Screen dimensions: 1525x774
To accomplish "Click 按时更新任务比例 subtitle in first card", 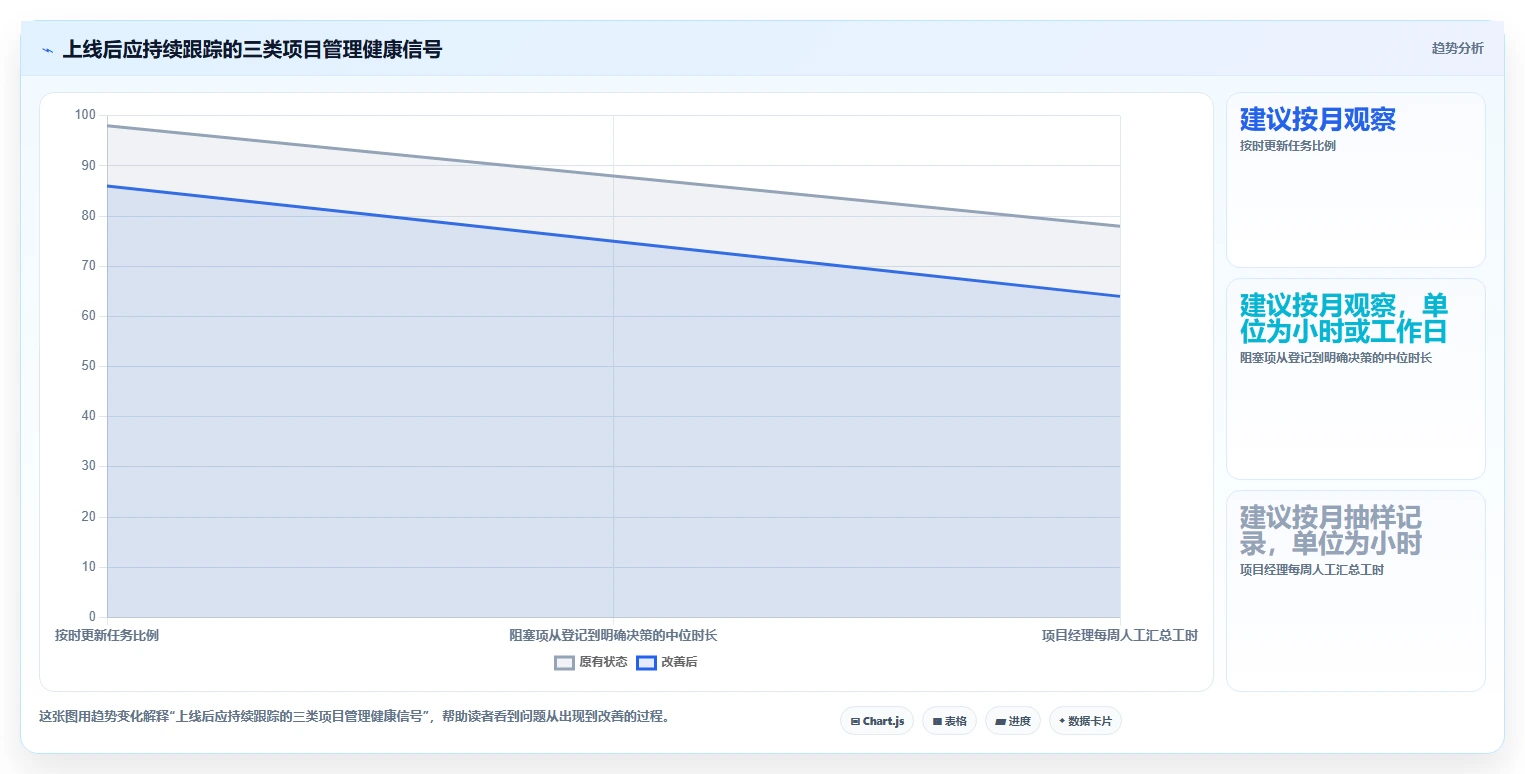I will [1288, 146].
